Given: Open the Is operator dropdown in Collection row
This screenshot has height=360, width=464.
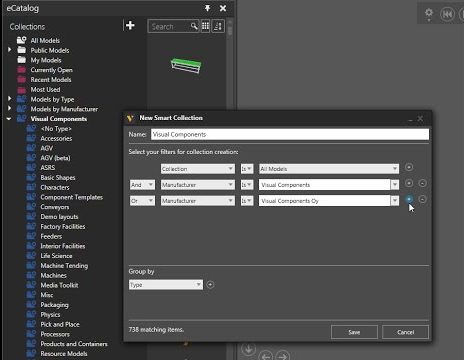Looking at the screenshot, I should pos(247,169).
